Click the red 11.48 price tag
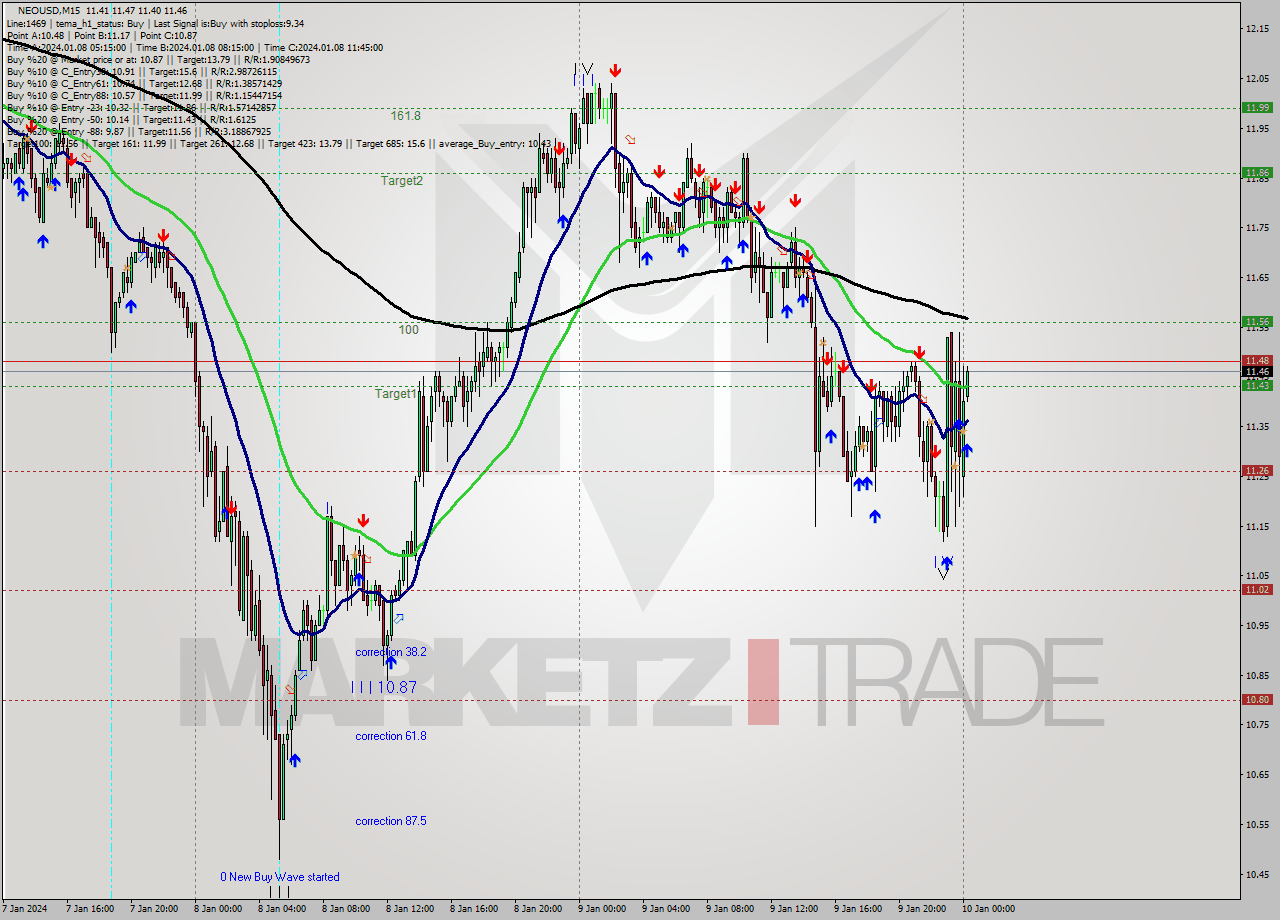 (1257, 360)
